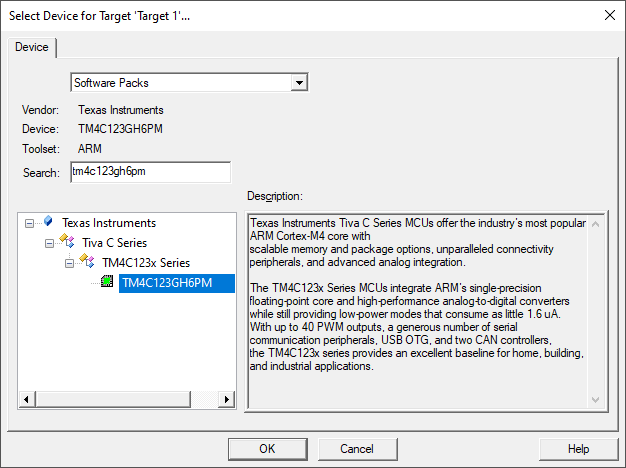Viewport: 626px width, 468px height.
Task: Open the Software Packs dropdown
Action: pos(299,83)
